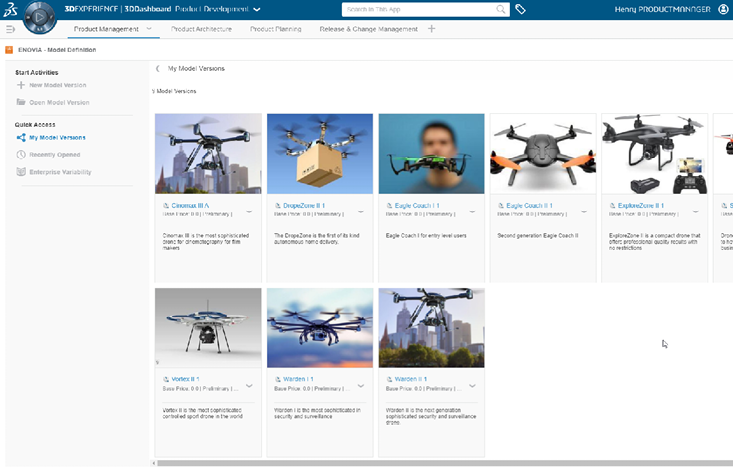Click the back chevron beside My Model Versions
The height and width of the screenshot is (473, 733).
tap(158, 69)
